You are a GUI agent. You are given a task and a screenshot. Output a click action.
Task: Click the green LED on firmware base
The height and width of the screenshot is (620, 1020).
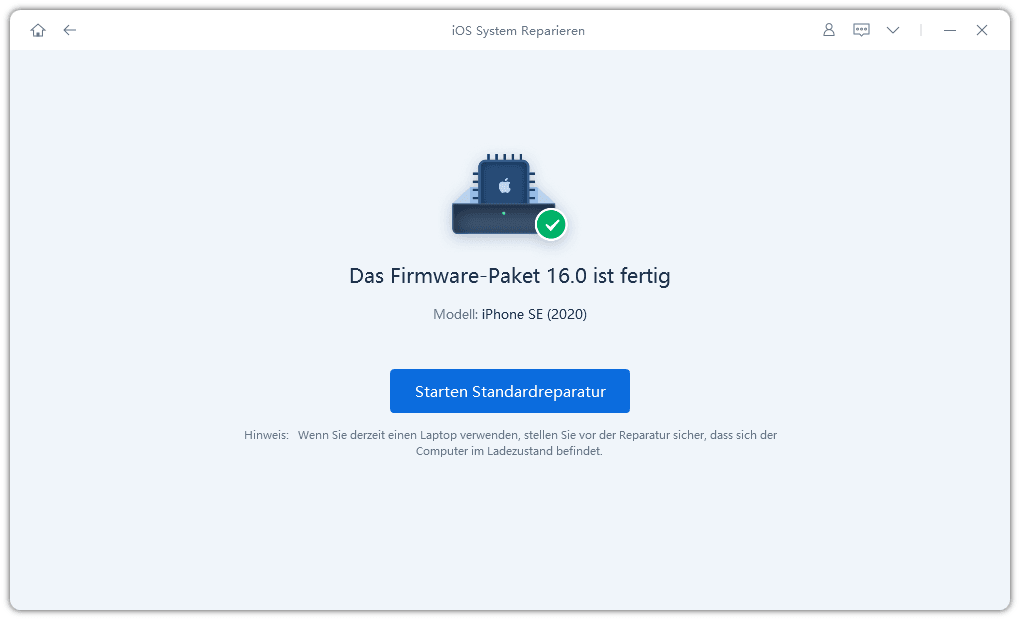503,213
